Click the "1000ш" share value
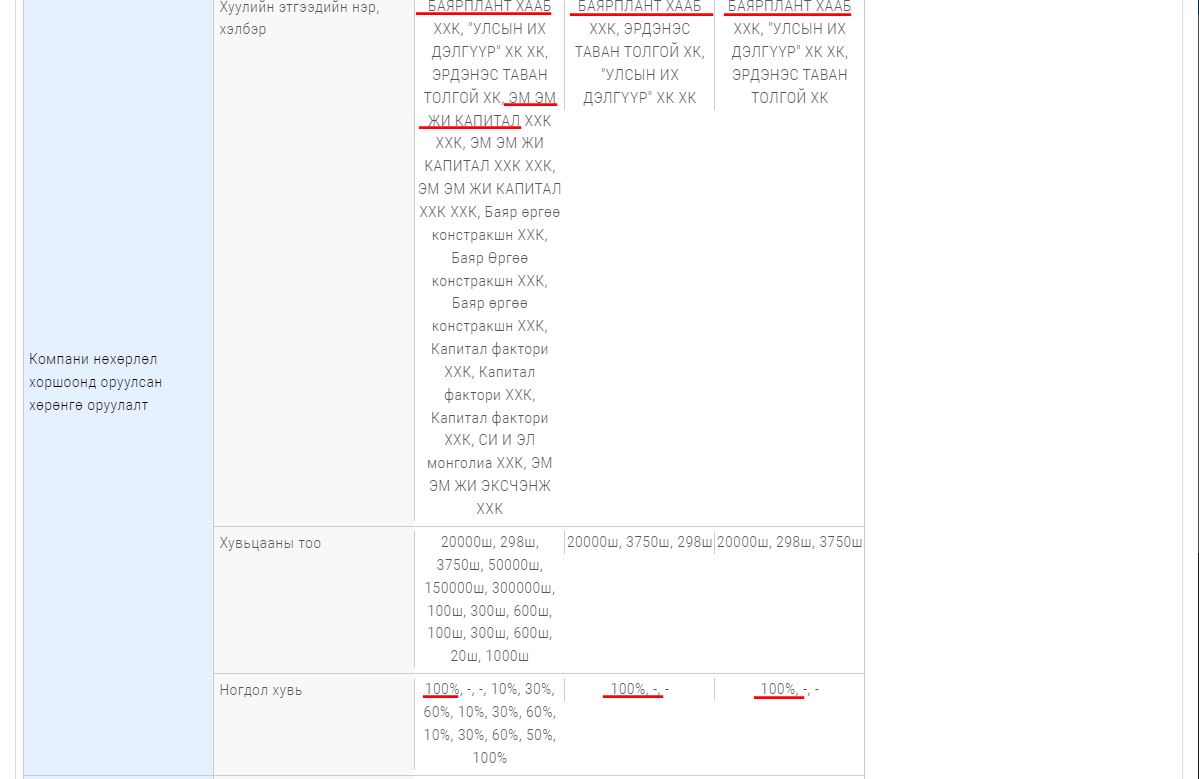Image resolution: width=1199 pixels, height=779 pixels. pos(507,656)
